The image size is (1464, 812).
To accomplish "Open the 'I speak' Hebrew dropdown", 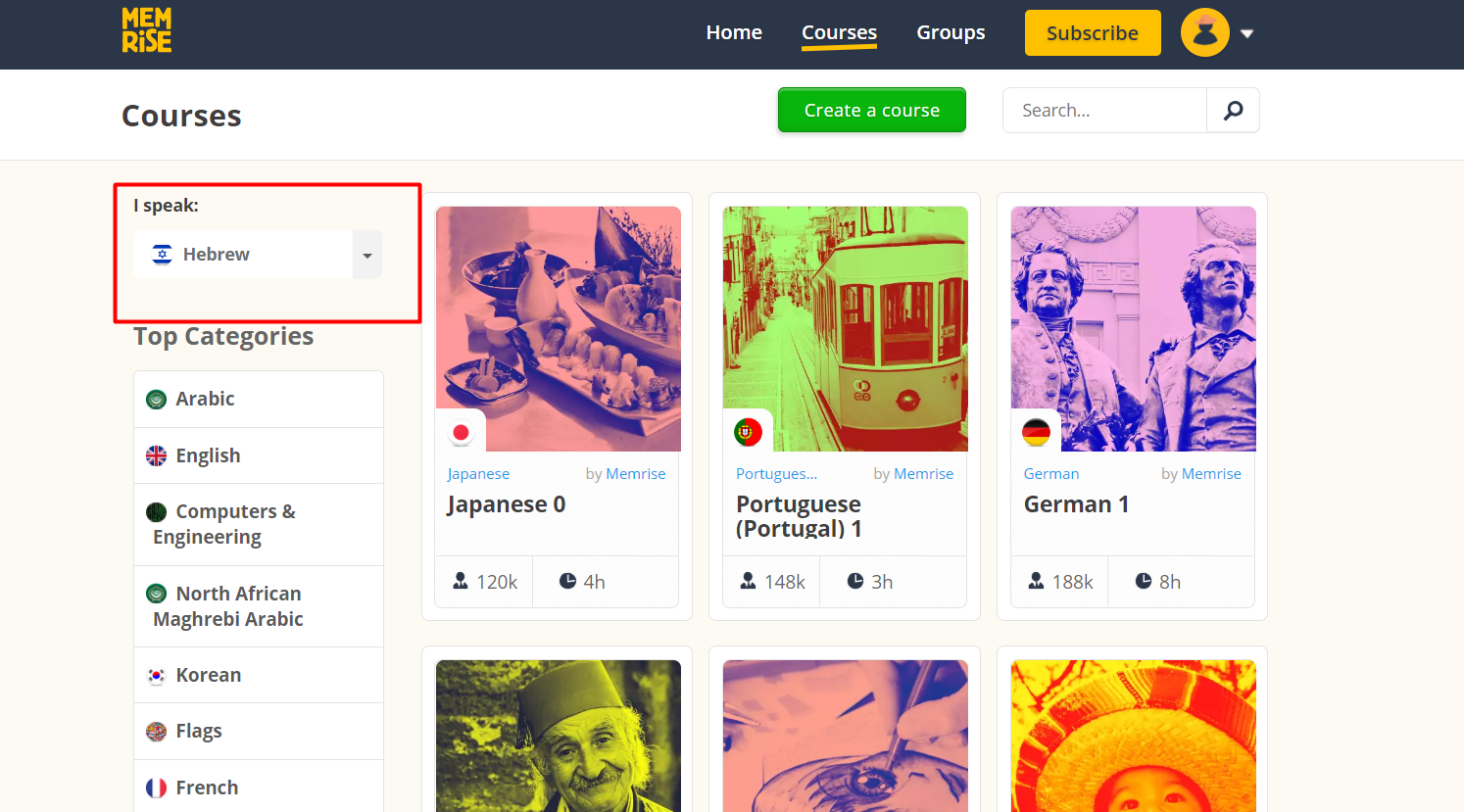I will pos(258,255).
